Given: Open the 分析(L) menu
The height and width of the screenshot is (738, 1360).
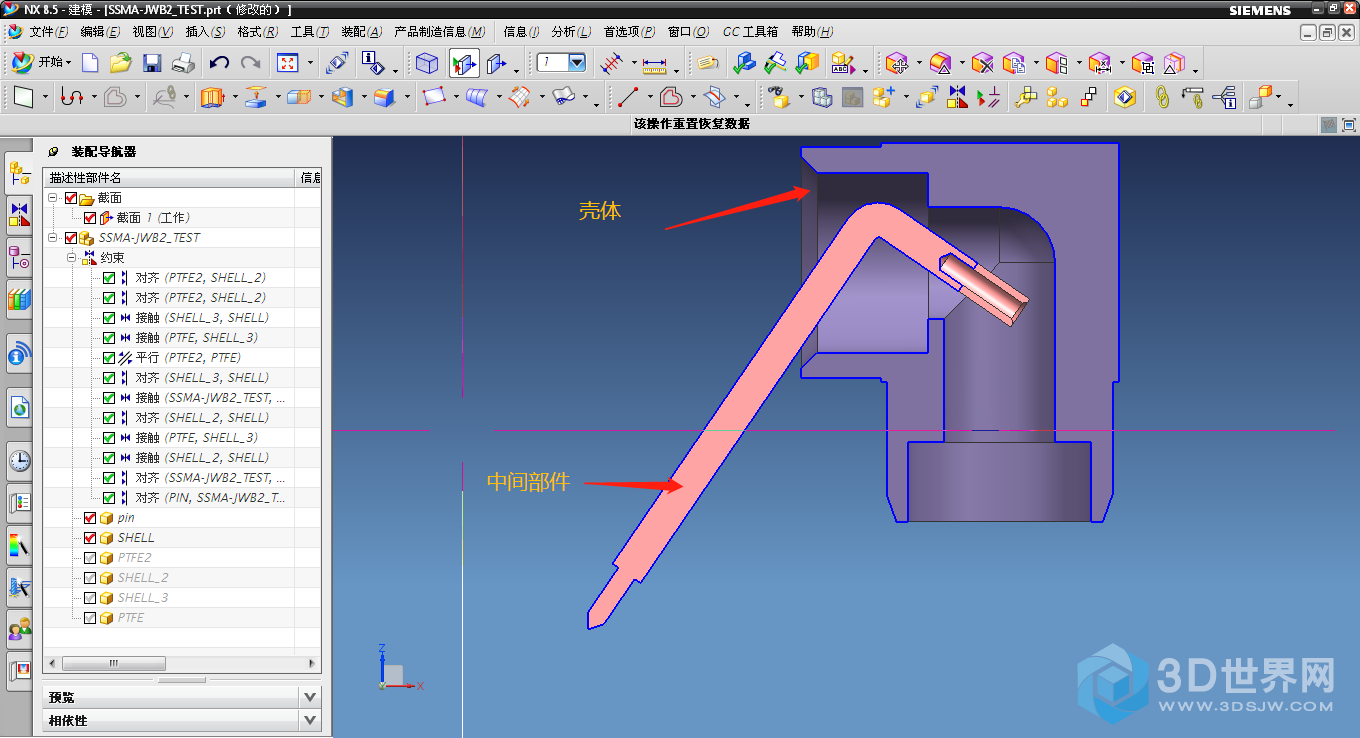Looking at the screenshot, I should pos(571,32).
